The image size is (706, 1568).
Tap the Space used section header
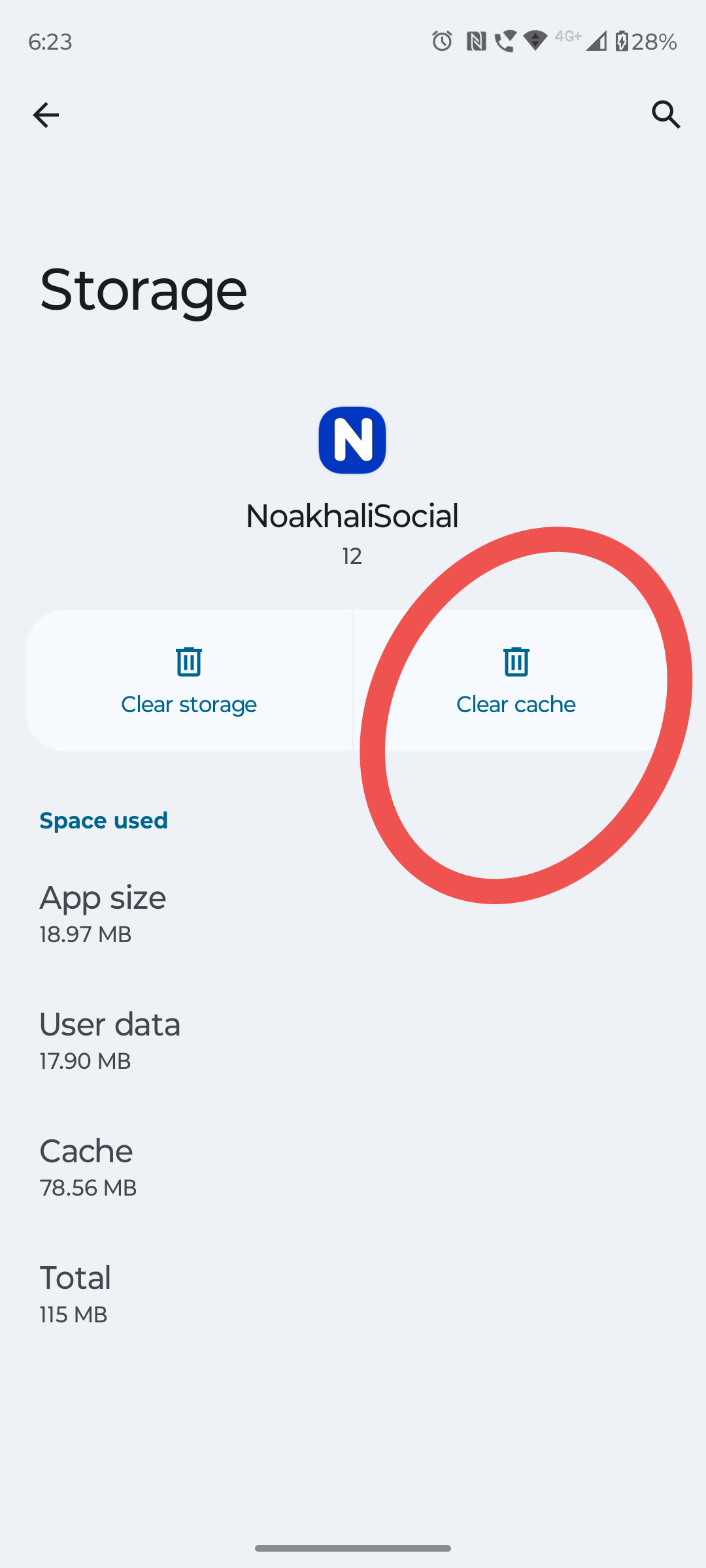tap(104, 821)
